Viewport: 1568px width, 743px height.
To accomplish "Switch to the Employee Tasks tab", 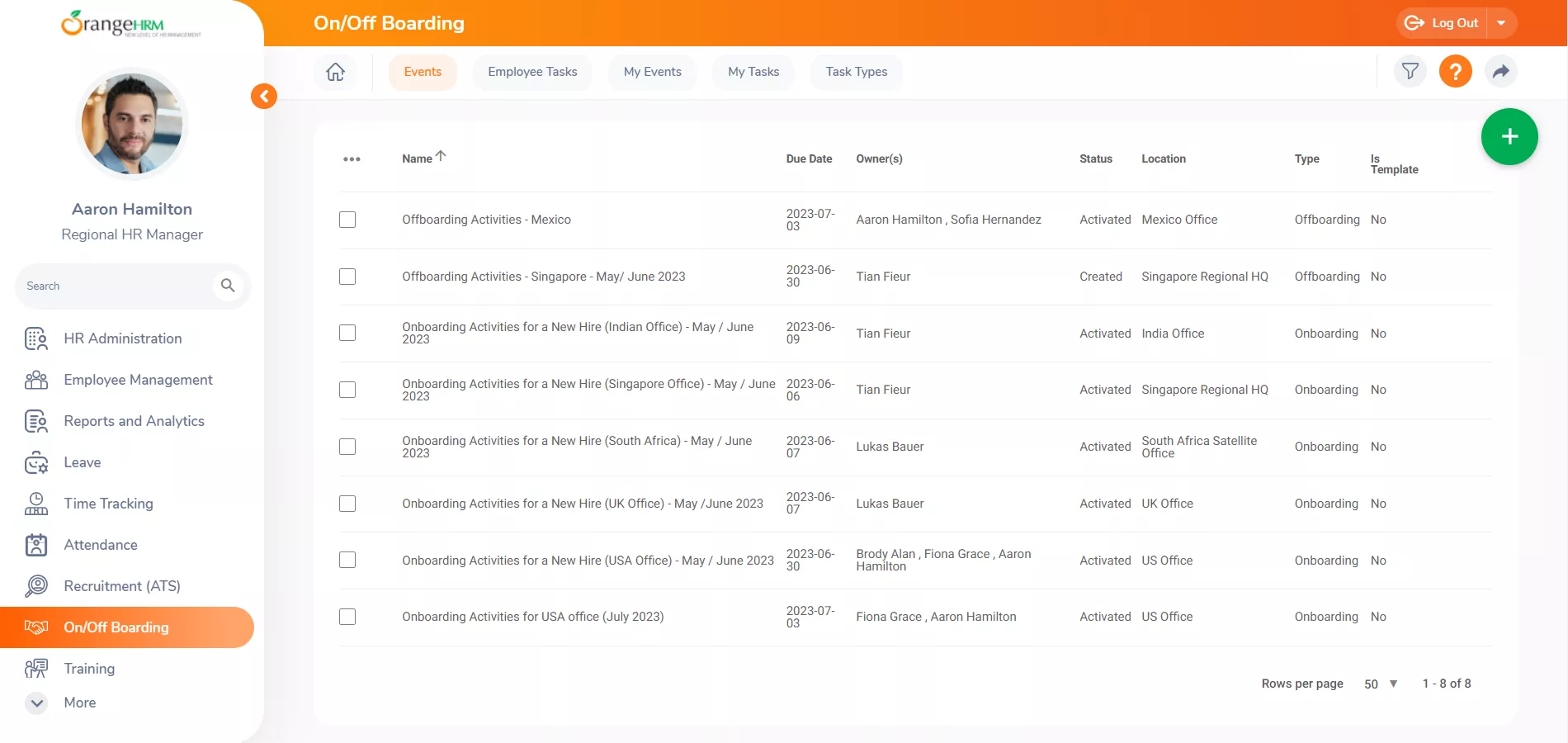I will [x=532, y=72].
